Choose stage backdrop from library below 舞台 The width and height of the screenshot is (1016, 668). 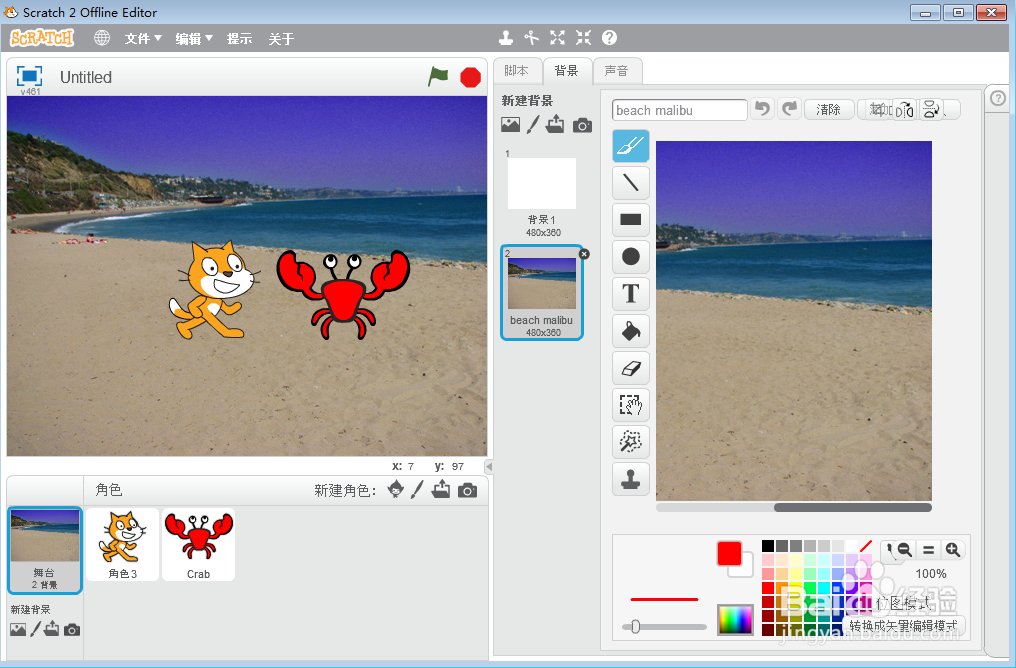[18, 629]
